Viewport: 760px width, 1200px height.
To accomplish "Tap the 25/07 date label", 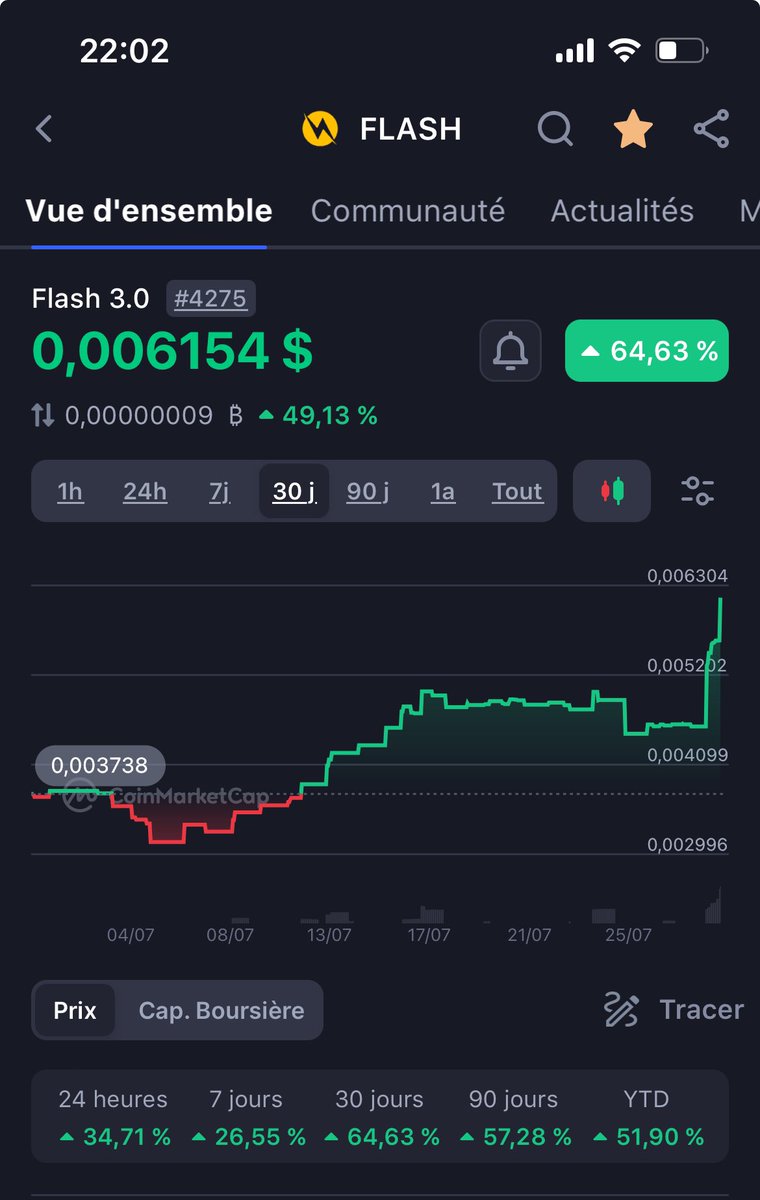I will (628, 935).
